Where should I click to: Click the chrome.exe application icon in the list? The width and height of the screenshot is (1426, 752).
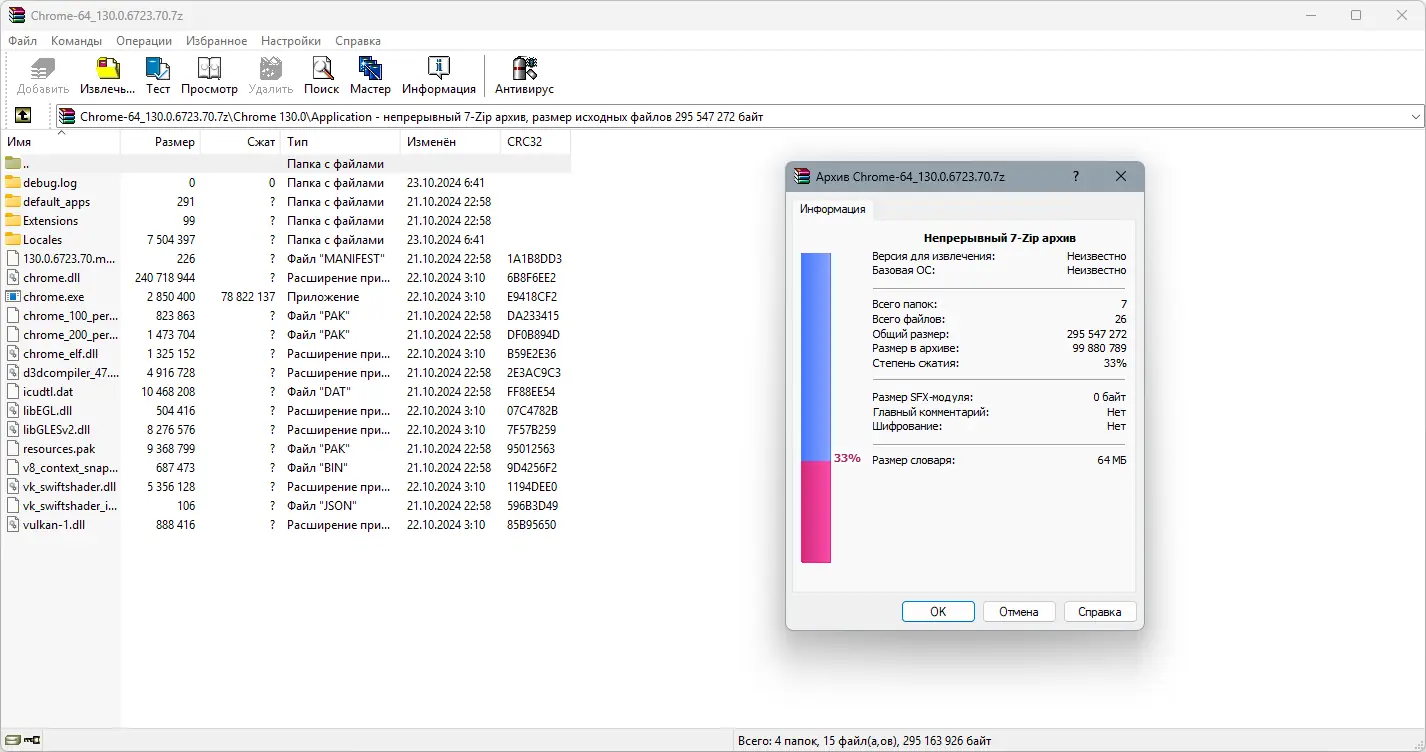coord(12,296)
